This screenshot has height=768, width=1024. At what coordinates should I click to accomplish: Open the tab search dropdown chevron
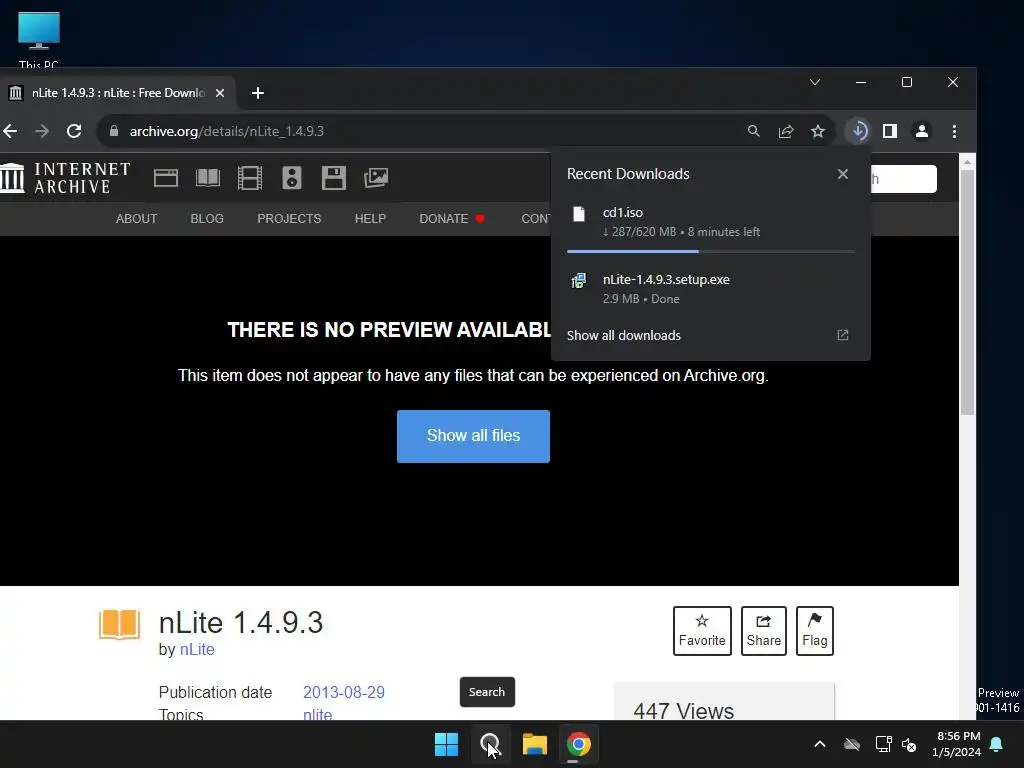[814, 82]
